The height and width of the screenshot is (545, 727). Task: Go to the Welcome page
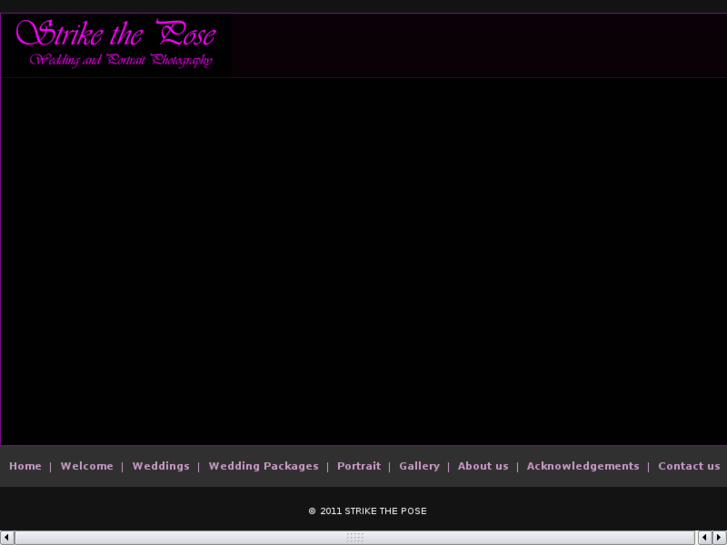[x=87, y=466]
